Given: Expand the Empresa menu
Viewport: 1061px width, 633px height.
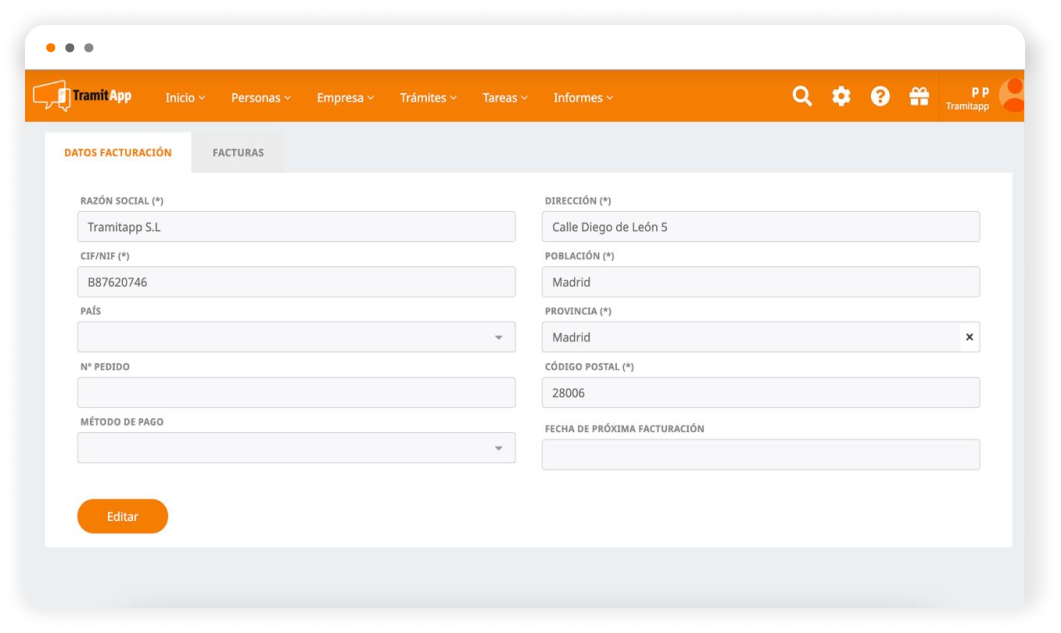Looking at the screenshot, I should click(x=345, y=98).
